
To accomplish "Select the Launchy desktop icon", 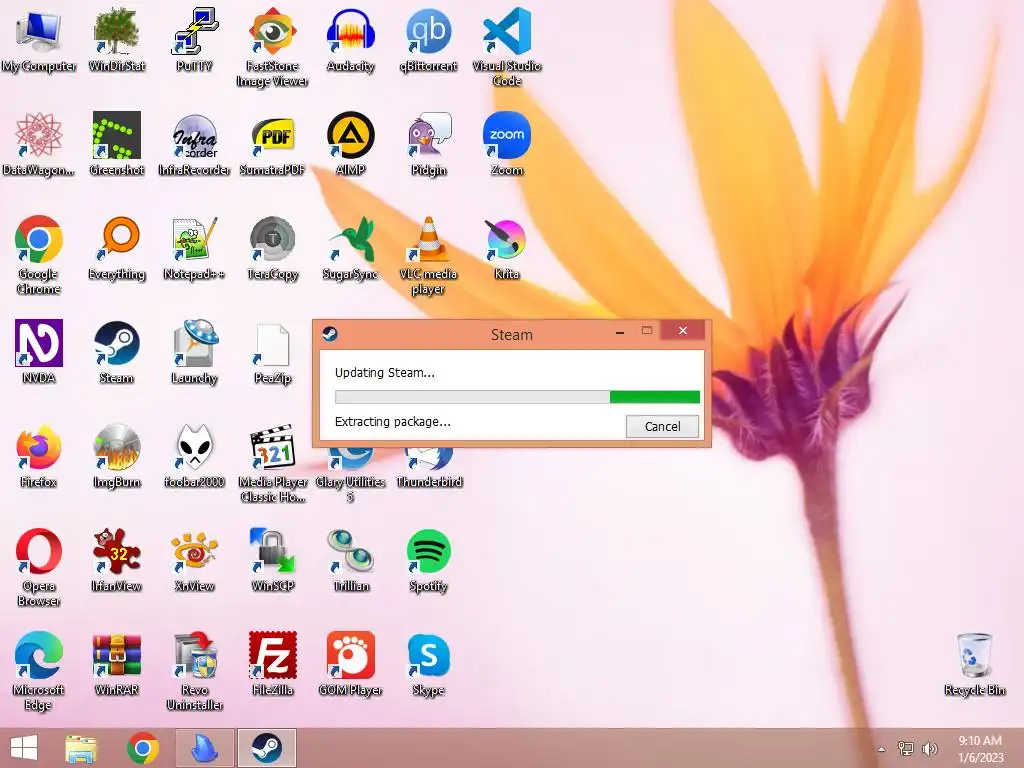I will coord(194,352).
